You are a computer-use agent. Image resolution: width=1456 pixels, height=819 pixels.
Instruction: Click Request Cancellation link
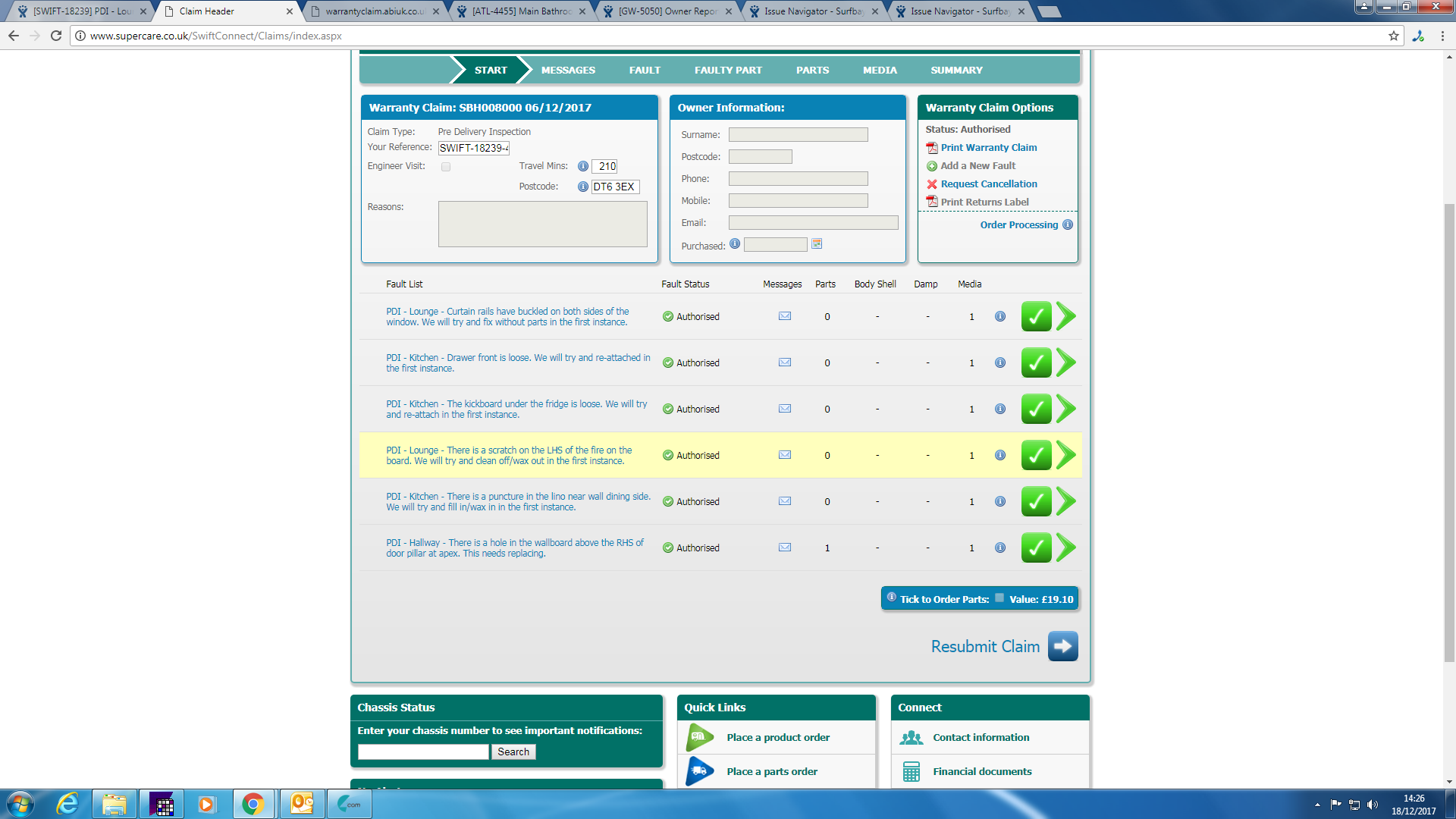pyautogui.click(x=988, y=184)
